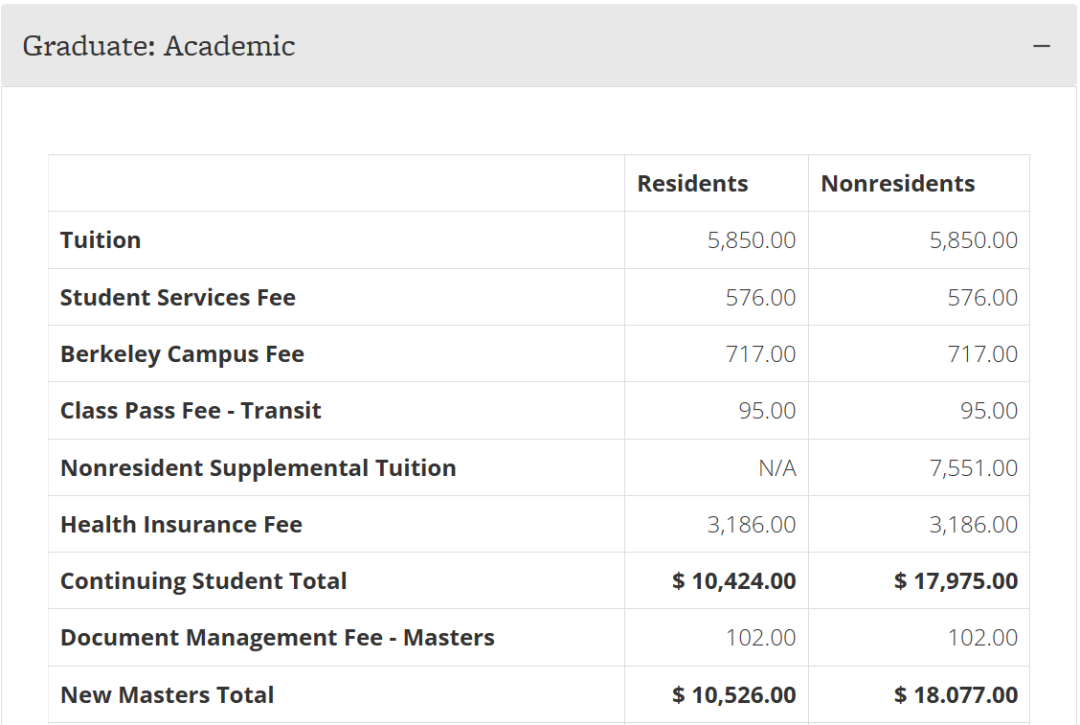Click the Nonresident Supplemental Tuition label
The image size is (1080, 725).
coord(258,468)
